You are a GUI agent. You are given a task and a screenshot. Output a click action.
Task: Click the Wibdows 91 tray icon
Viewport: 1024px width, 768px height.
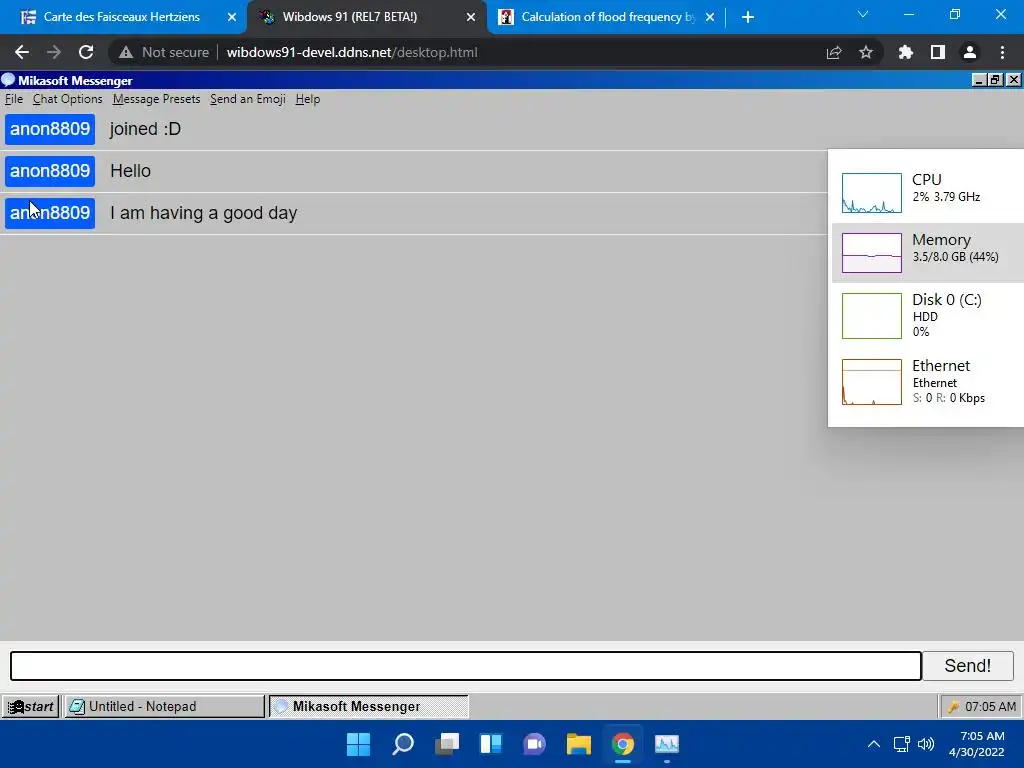pyautogui.click(x=953, y=707)
